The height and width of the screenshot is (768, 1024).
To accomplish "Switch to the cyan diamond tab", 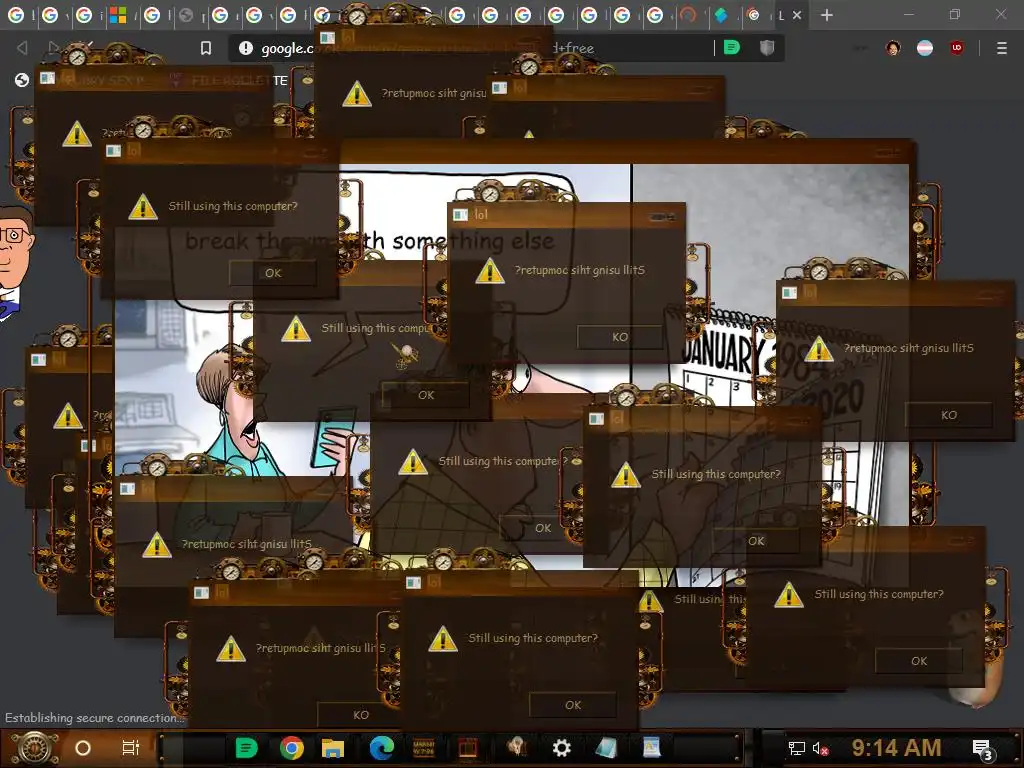I will coord(722,15).
